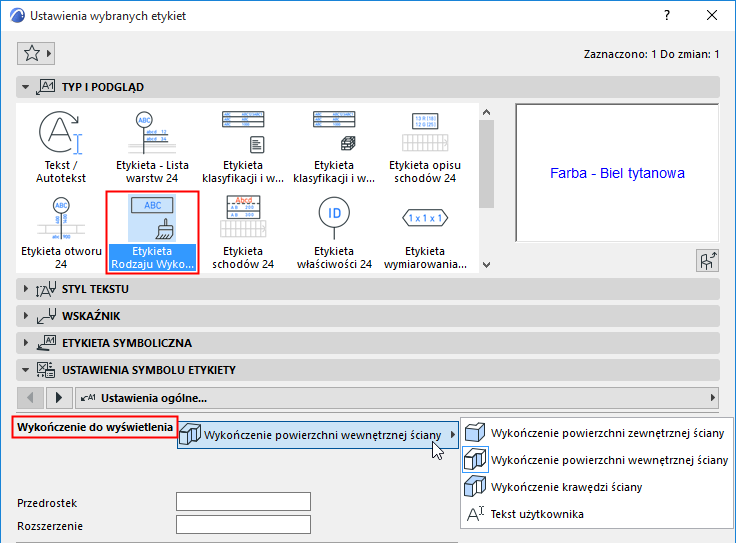Select Etykieta Rodzaju Wykończenia label
Screen dimensions: 736x543
tap(152, 233)
